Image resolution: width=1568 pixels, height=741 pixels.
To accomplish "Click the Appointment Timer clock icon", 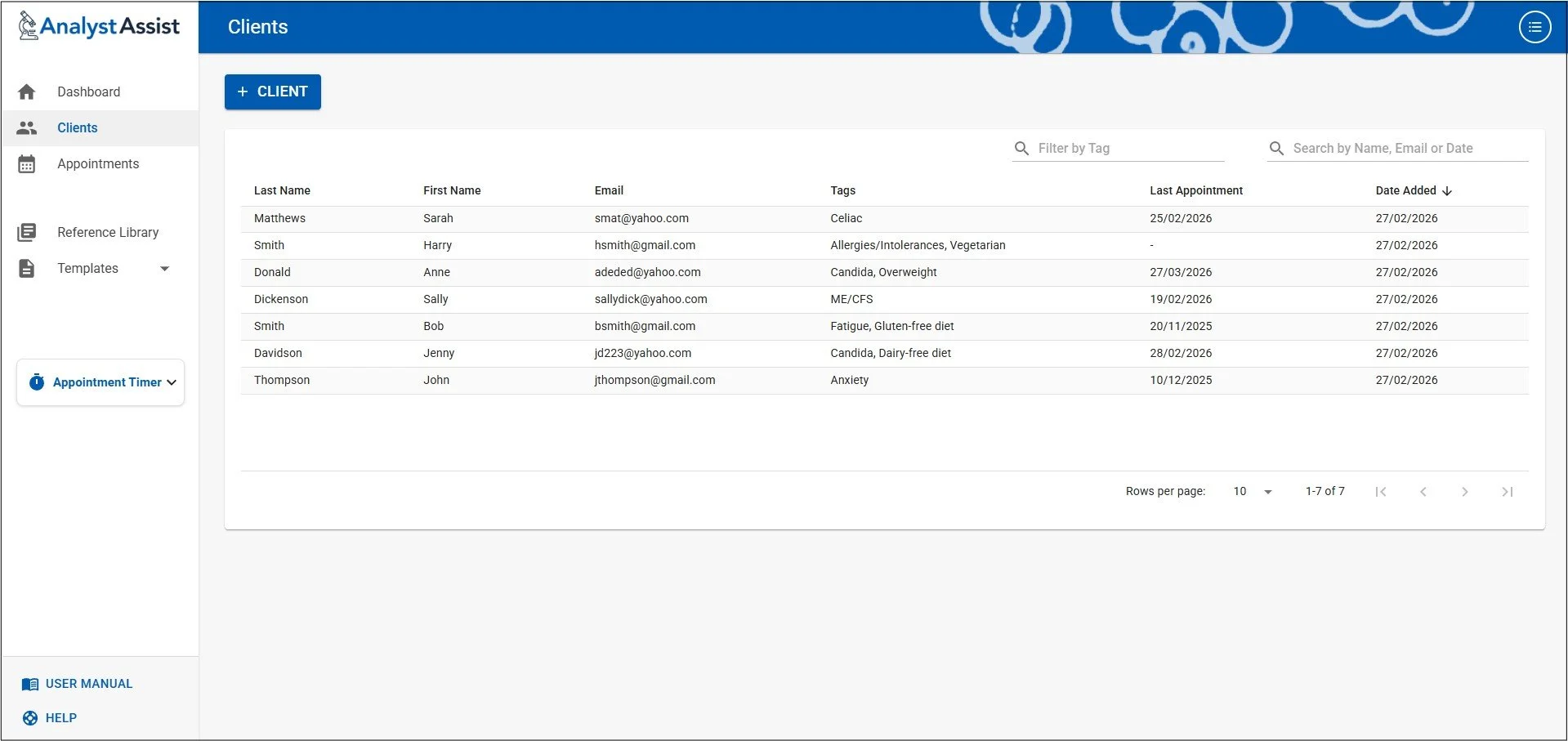I will click(37, 382).
